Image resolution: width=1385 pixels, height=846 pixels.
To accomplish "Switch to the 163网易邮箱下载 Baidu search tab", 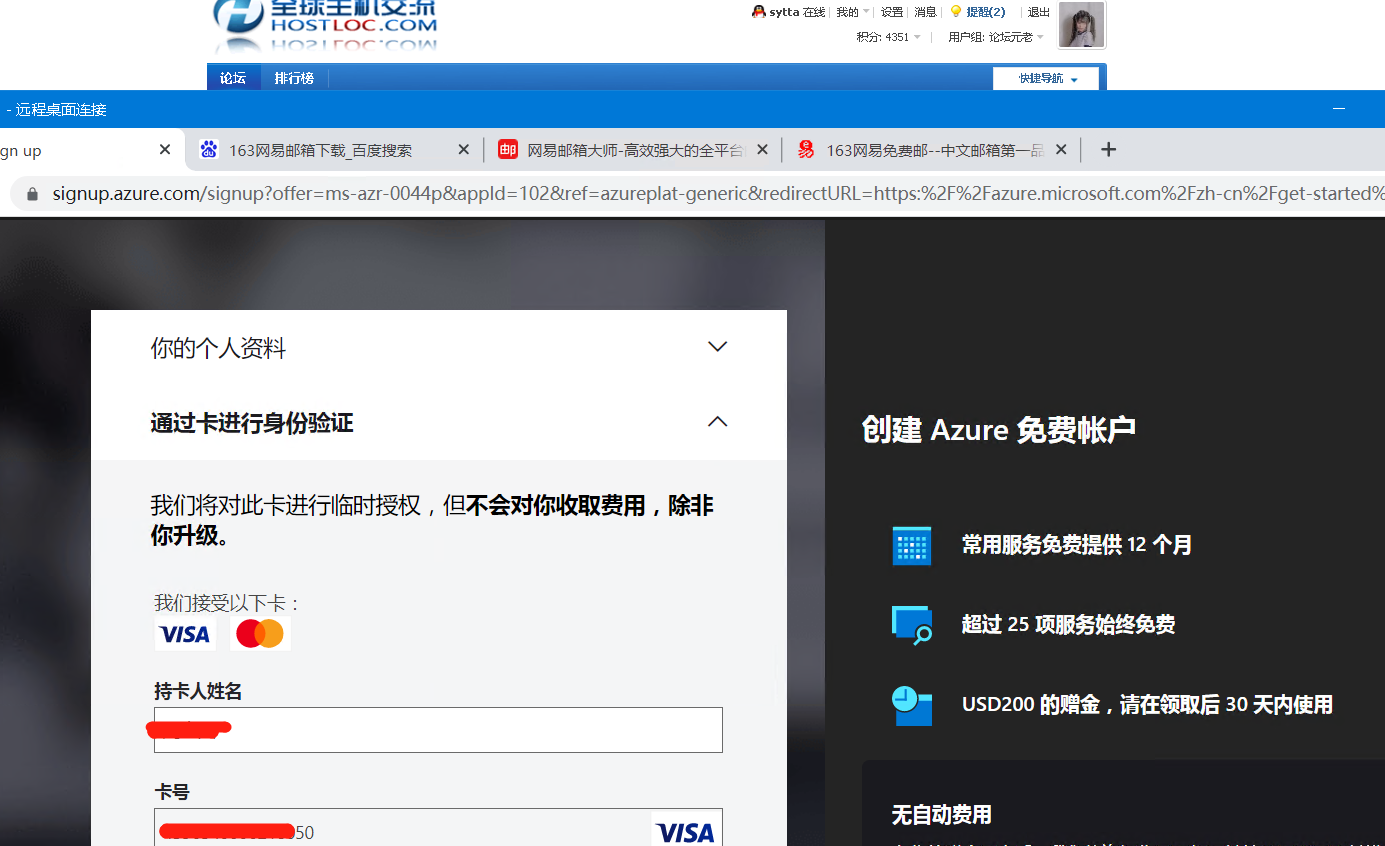I will 320,150.
